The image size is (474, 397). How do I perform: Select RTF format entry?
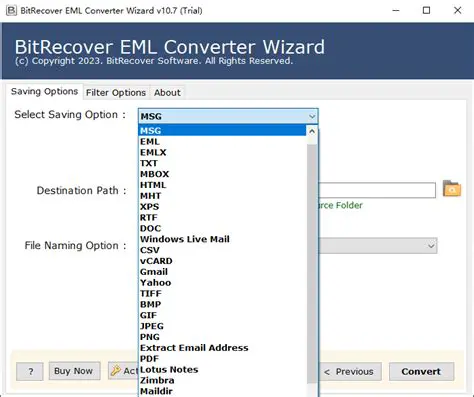[x=222, y=217]
